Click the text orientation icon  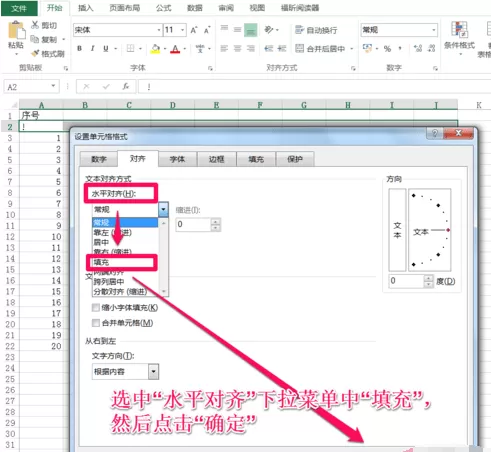coord(269,30)
